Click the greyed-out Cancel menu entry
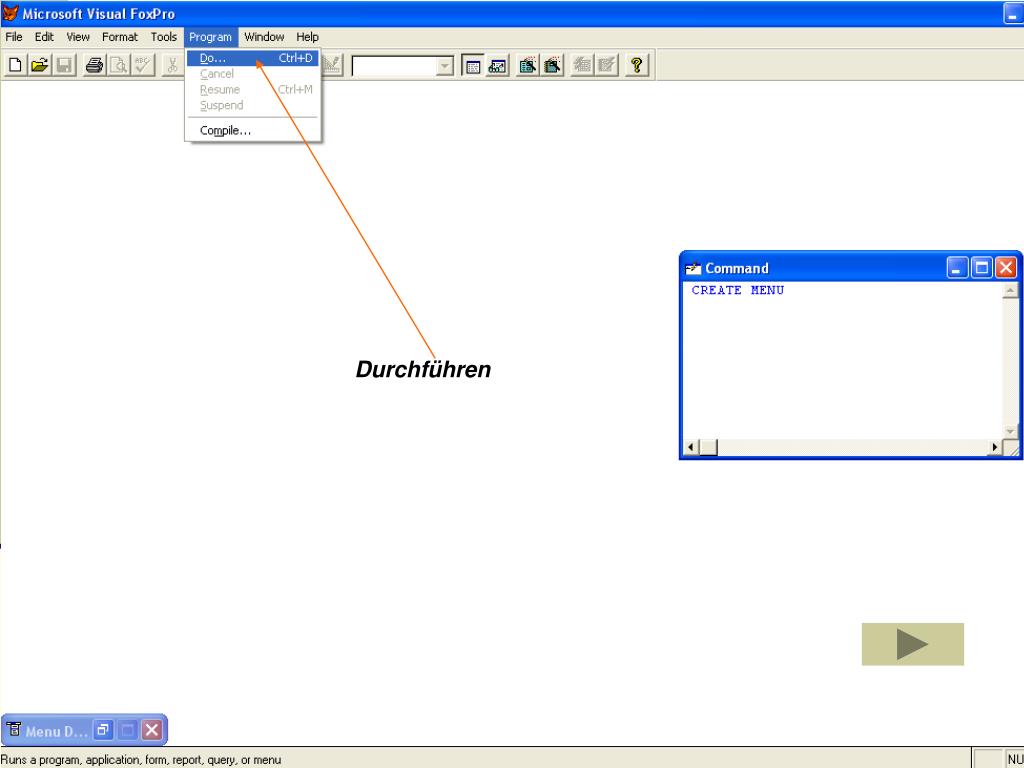 coord(253,74)
